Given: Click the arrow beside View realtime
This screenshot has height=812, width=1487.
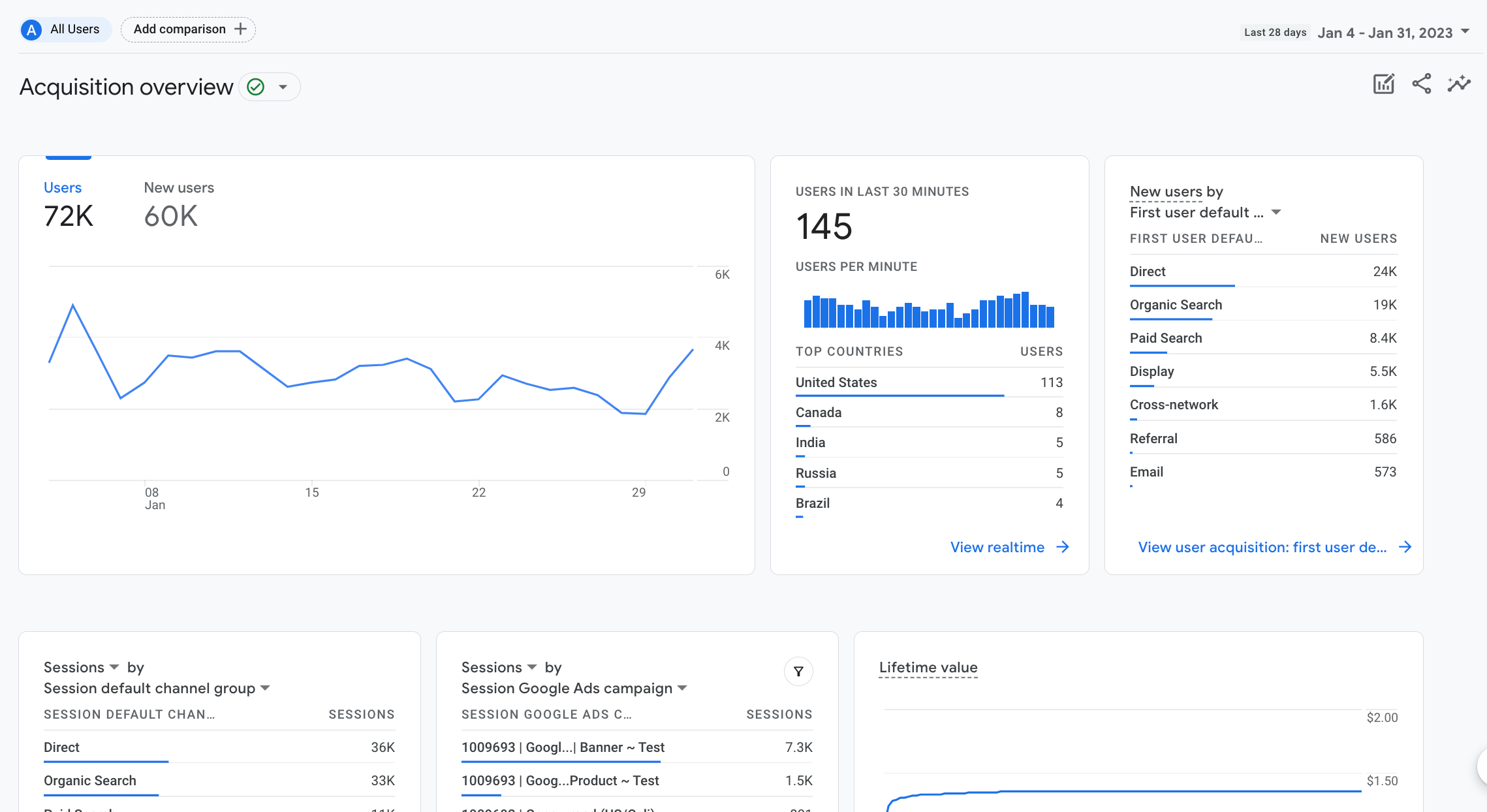Looking at the screenshot, I should (1063, 547).
